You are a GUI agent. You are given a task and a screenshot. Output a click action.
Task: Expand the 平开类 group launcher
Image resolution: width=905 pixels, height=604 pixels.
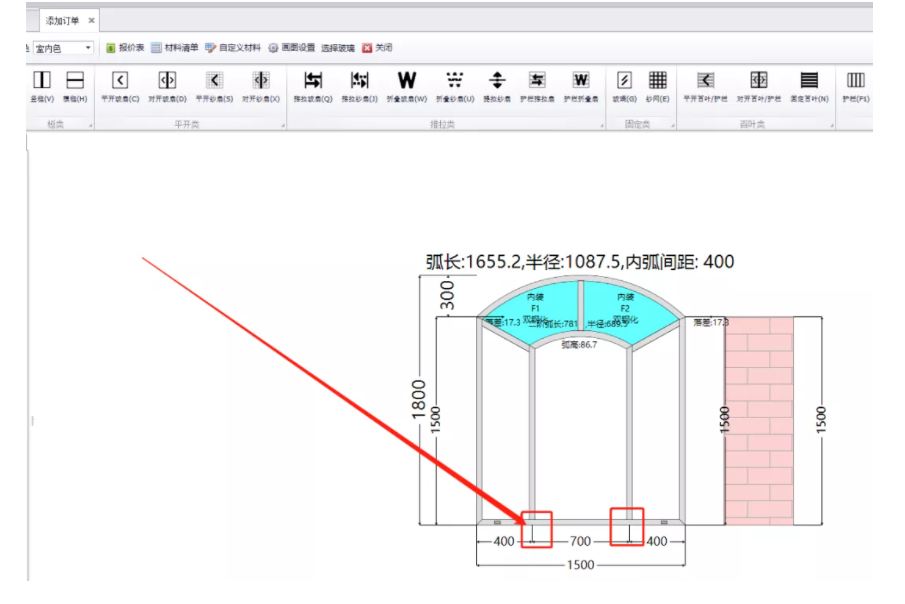(x=283, y=126)
